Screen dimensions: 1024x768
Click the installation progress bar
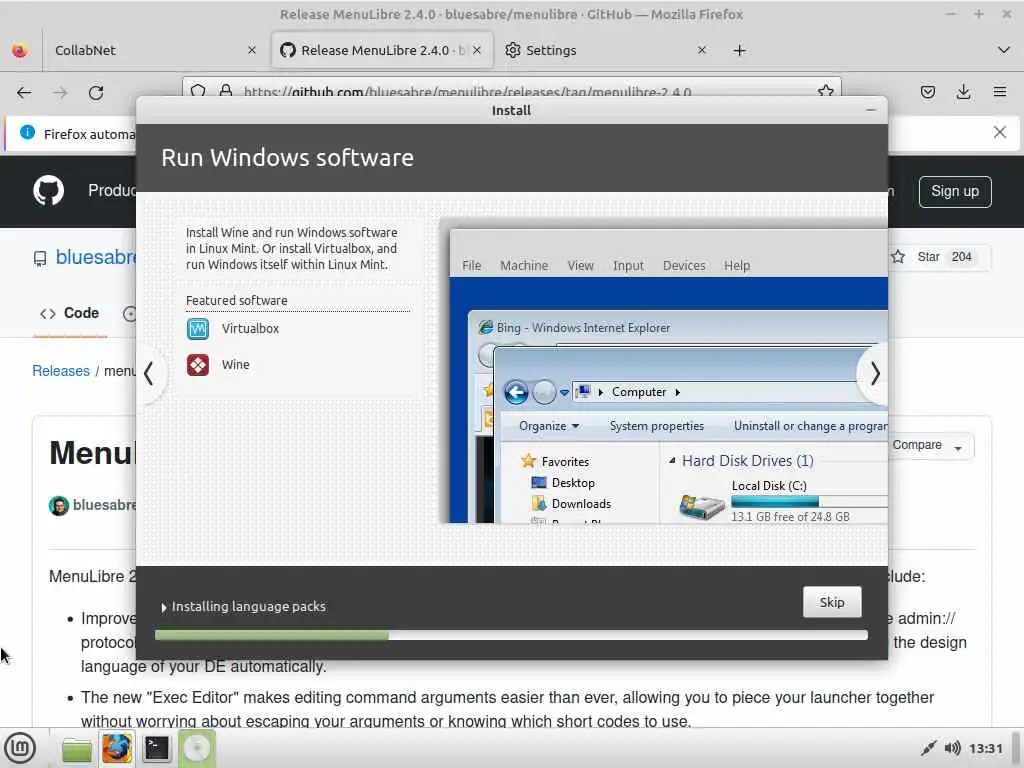click(x=511, y=635)
